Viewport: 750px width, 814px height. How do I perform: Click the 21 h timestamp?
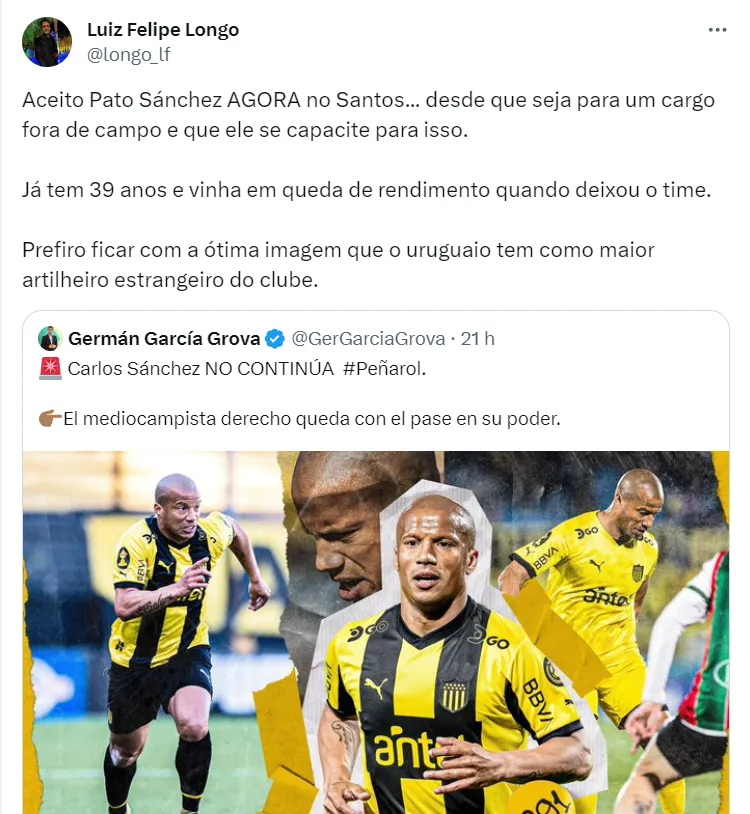click(x=478, y=338)
